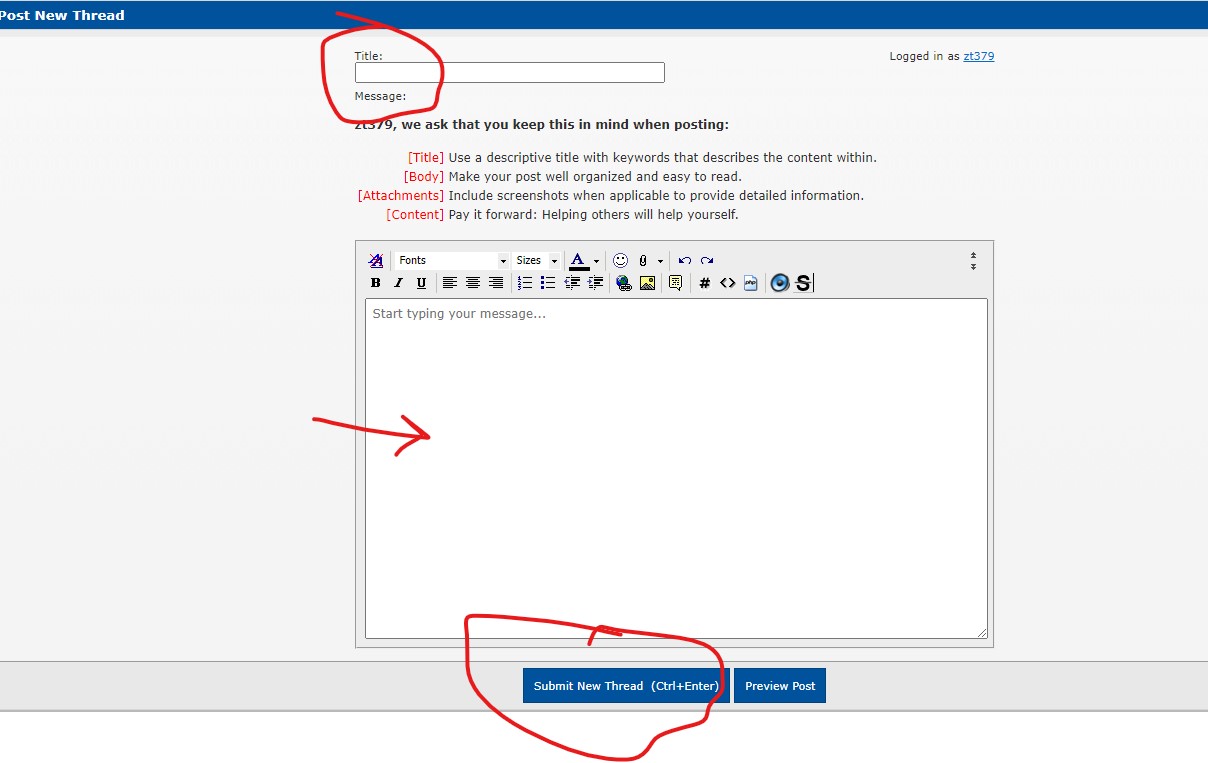Image resolution: width=1208 pixels, height=763 pixels.
Task: Toggle bold formatting
Action: coord(376,283)
